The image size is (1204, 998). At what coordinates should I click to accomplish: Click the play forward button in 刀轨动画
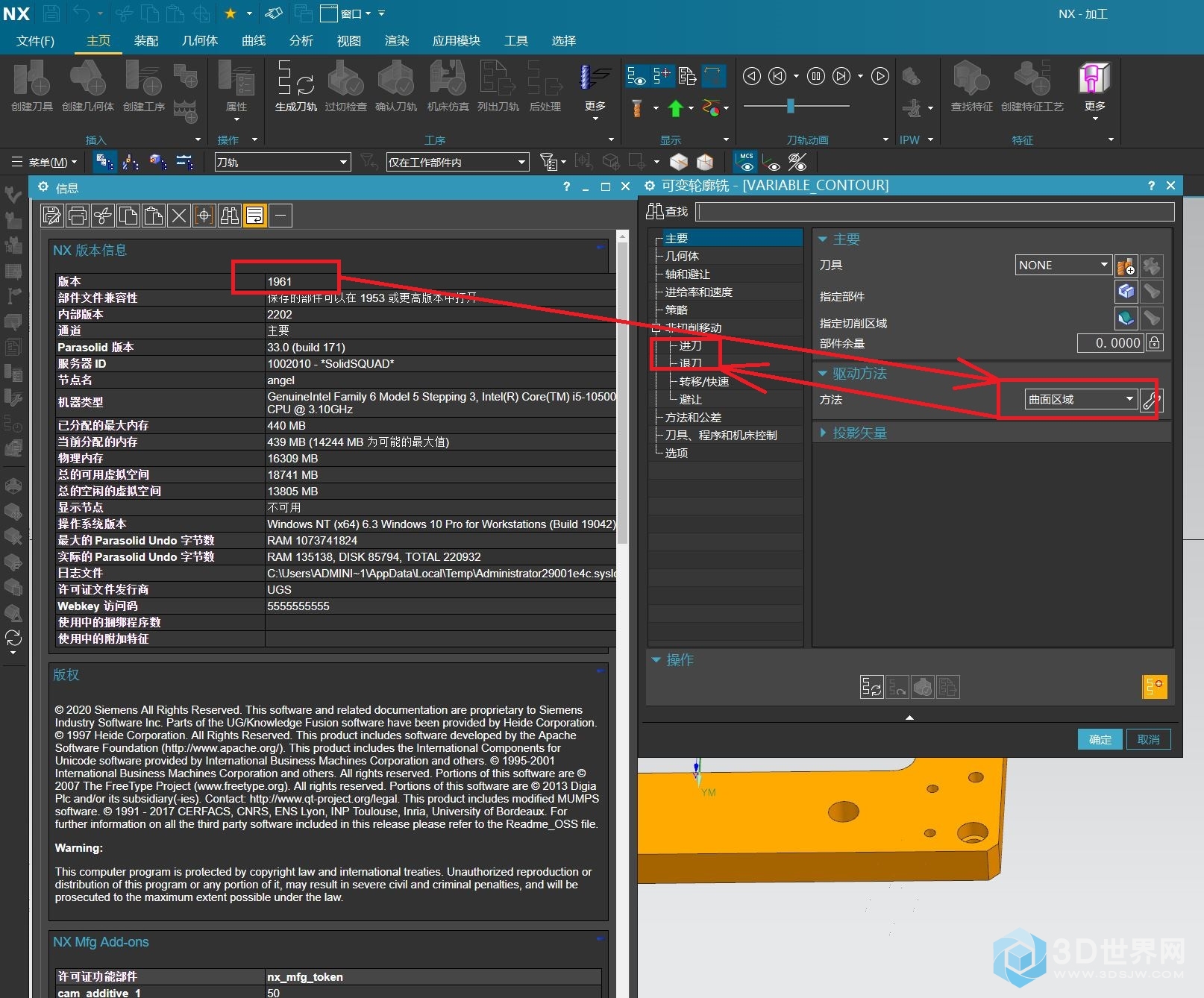click(x=880, y=76)
